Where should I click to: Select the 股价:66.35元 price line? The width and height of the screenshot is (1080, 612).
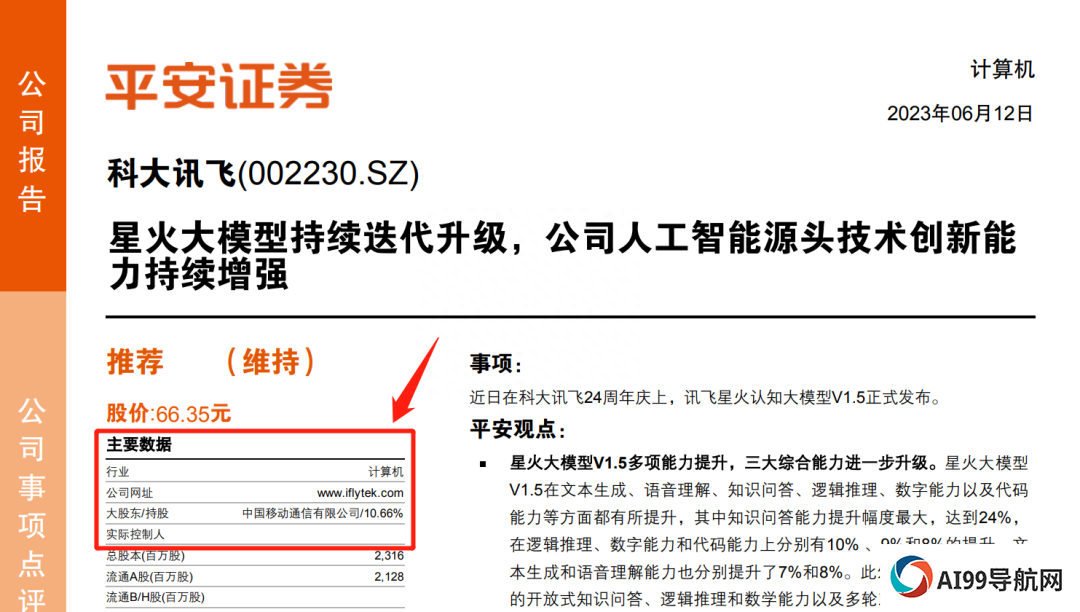(x=169, y=414)
